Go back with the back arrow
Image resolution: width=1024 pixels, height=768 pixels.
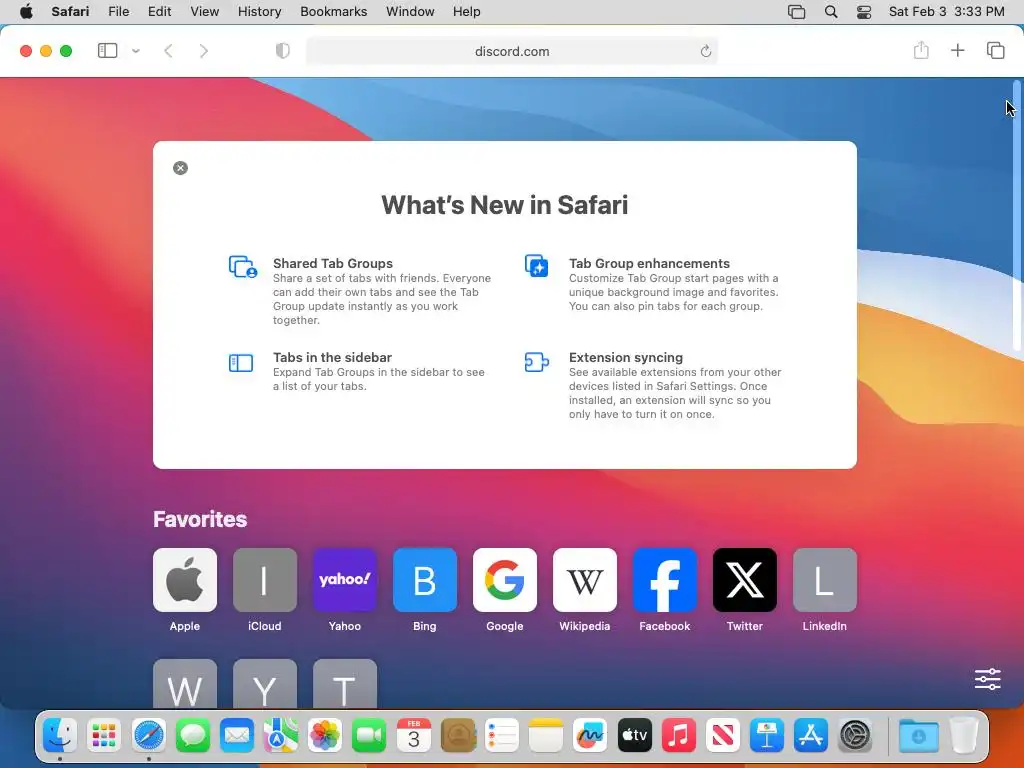pos(168,51)
